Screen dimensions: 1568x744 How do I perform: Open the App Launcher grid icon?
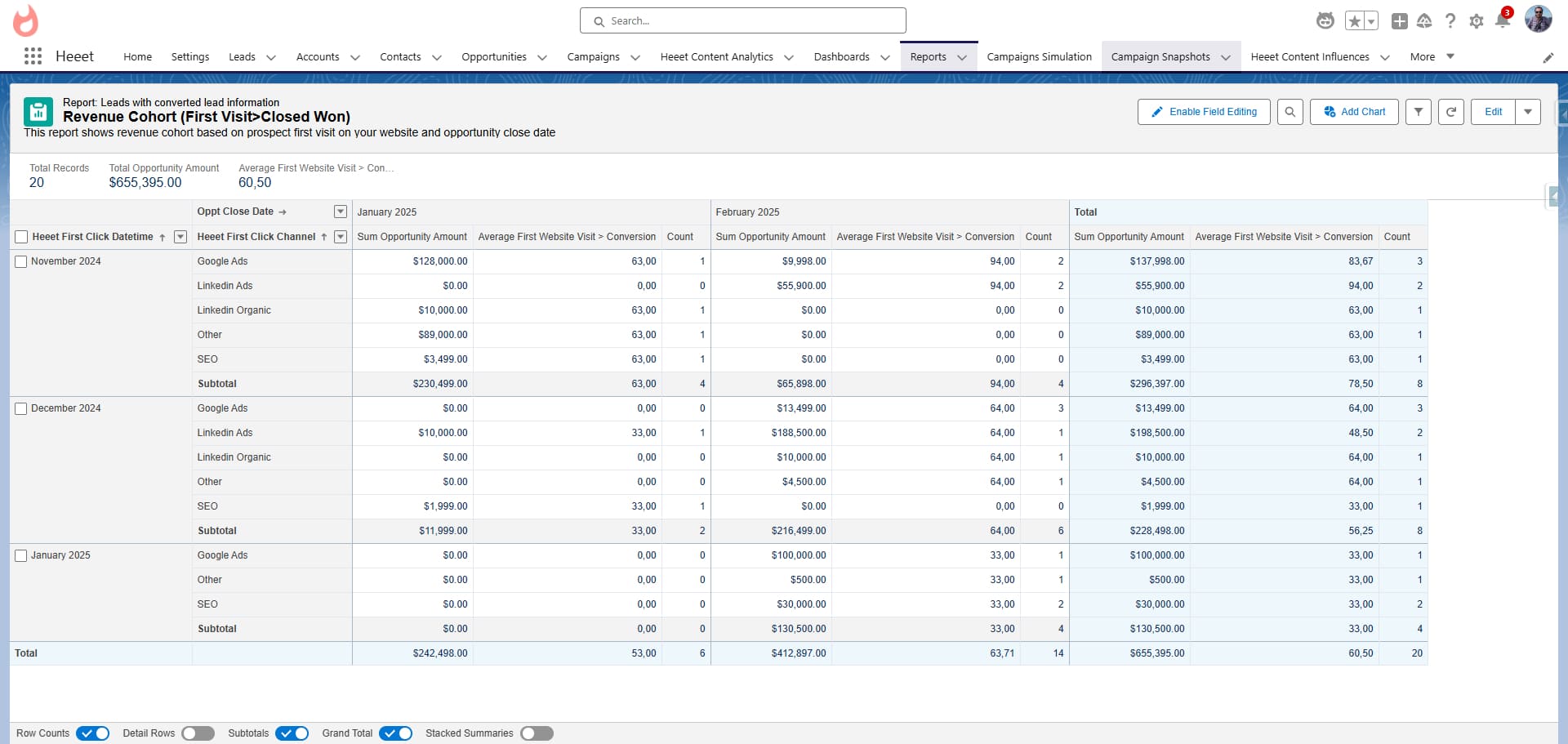pyautogui.click(x=33, y=56)
